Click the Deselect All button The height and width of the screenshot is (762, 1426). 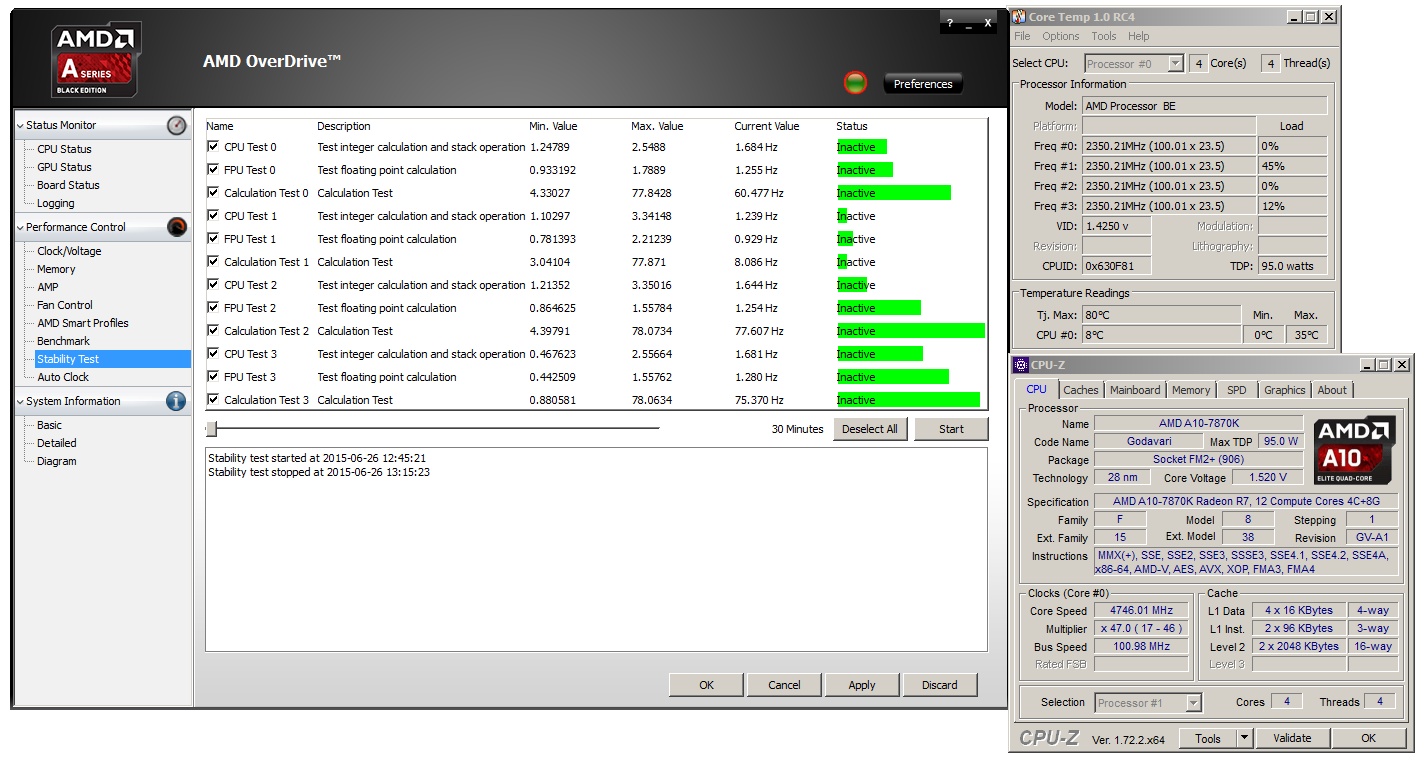[870, 429]
